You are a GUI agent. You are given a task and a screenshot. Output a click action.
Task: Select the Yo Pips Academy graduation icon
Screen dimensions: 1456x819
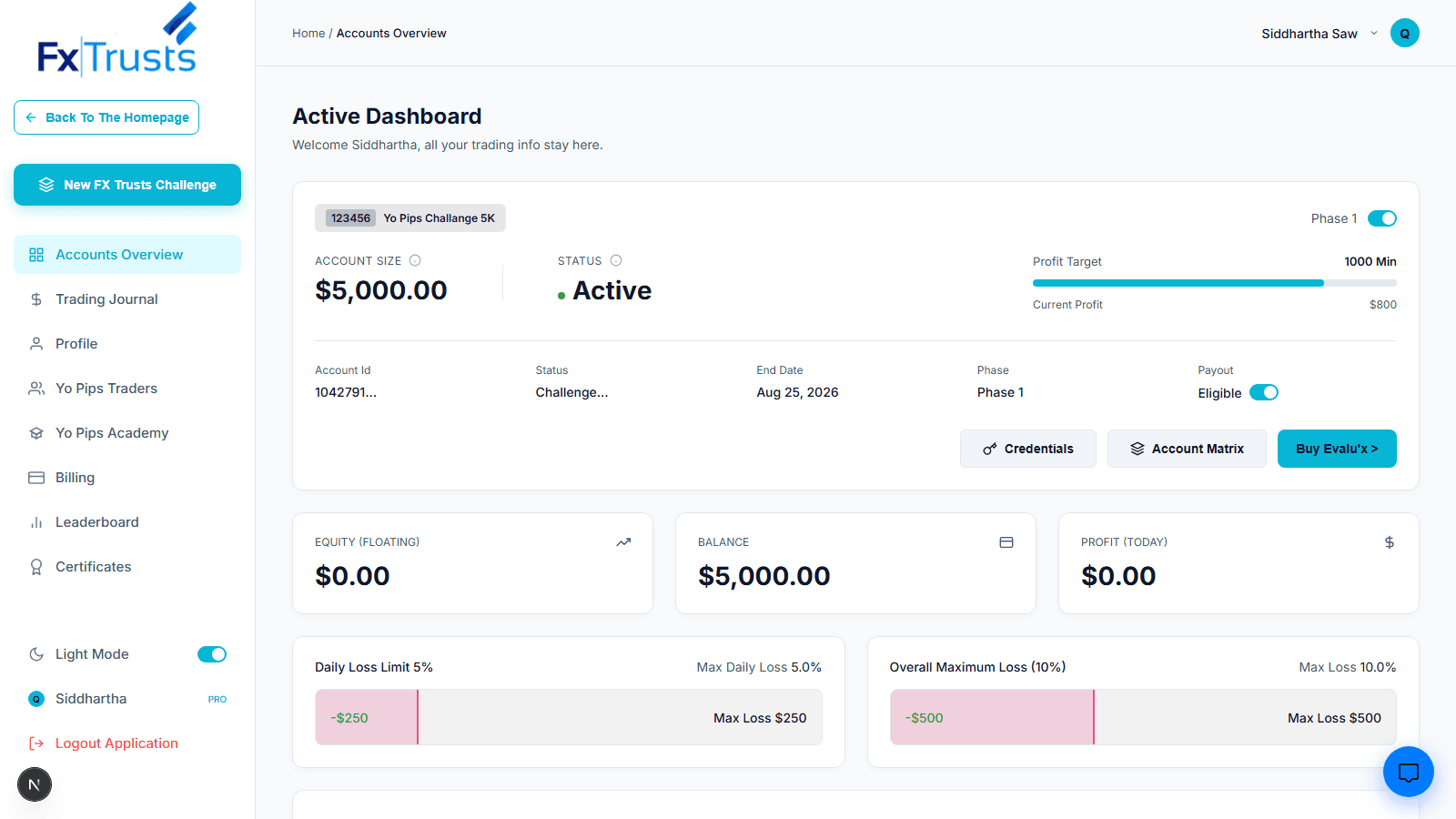click(36, 432)
